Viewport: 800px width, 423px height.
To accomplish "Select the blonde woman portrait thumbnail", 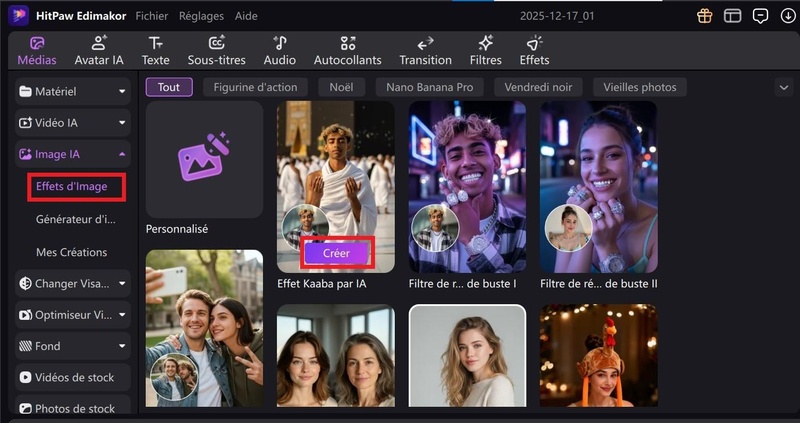I will point(467,356).
